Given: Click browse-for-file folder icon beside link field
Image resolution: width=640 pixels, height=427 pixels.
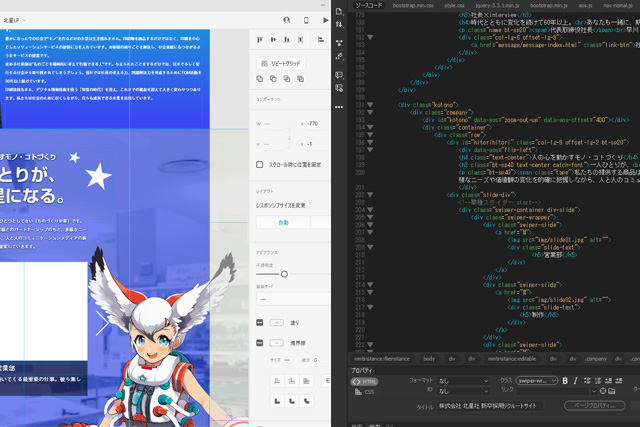Looking at the screenshot, I should click(x=611, y=391).
